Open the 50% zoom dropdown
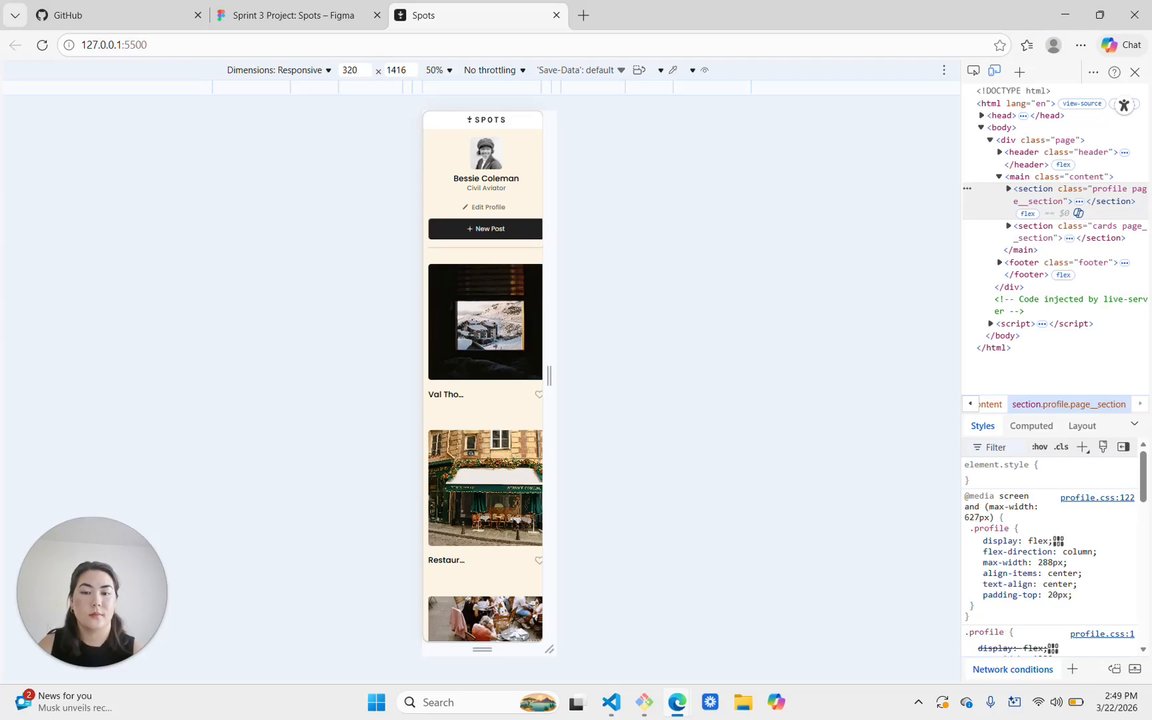Image resolution: width=1152 pixels, height=720 pixels. pyautogui.click(x=439, y=70)
